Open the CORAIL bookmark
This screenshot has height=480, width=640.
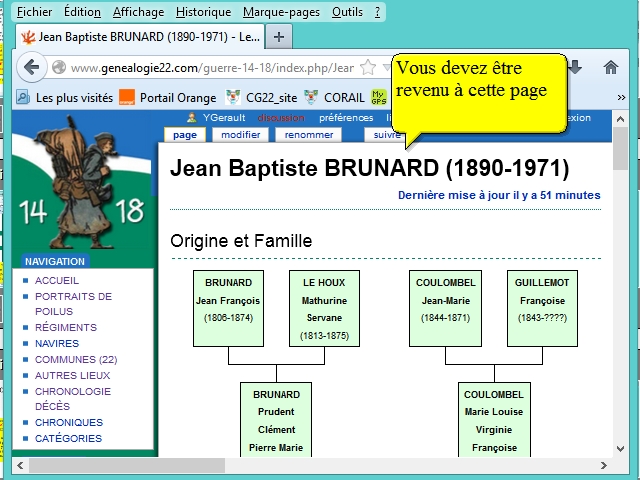338,97
